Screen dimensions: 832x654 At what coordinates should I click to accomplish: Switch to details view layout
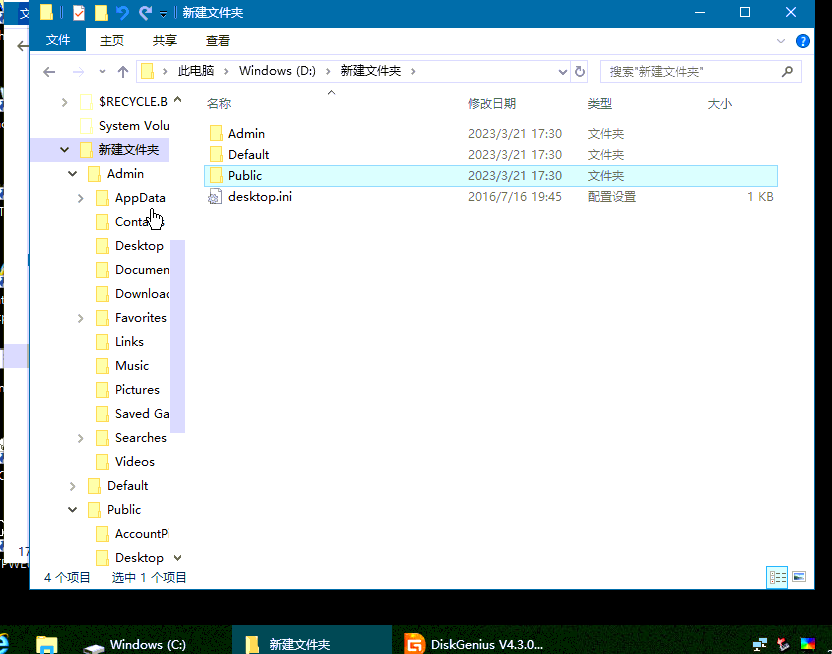(x=777, y=577)
